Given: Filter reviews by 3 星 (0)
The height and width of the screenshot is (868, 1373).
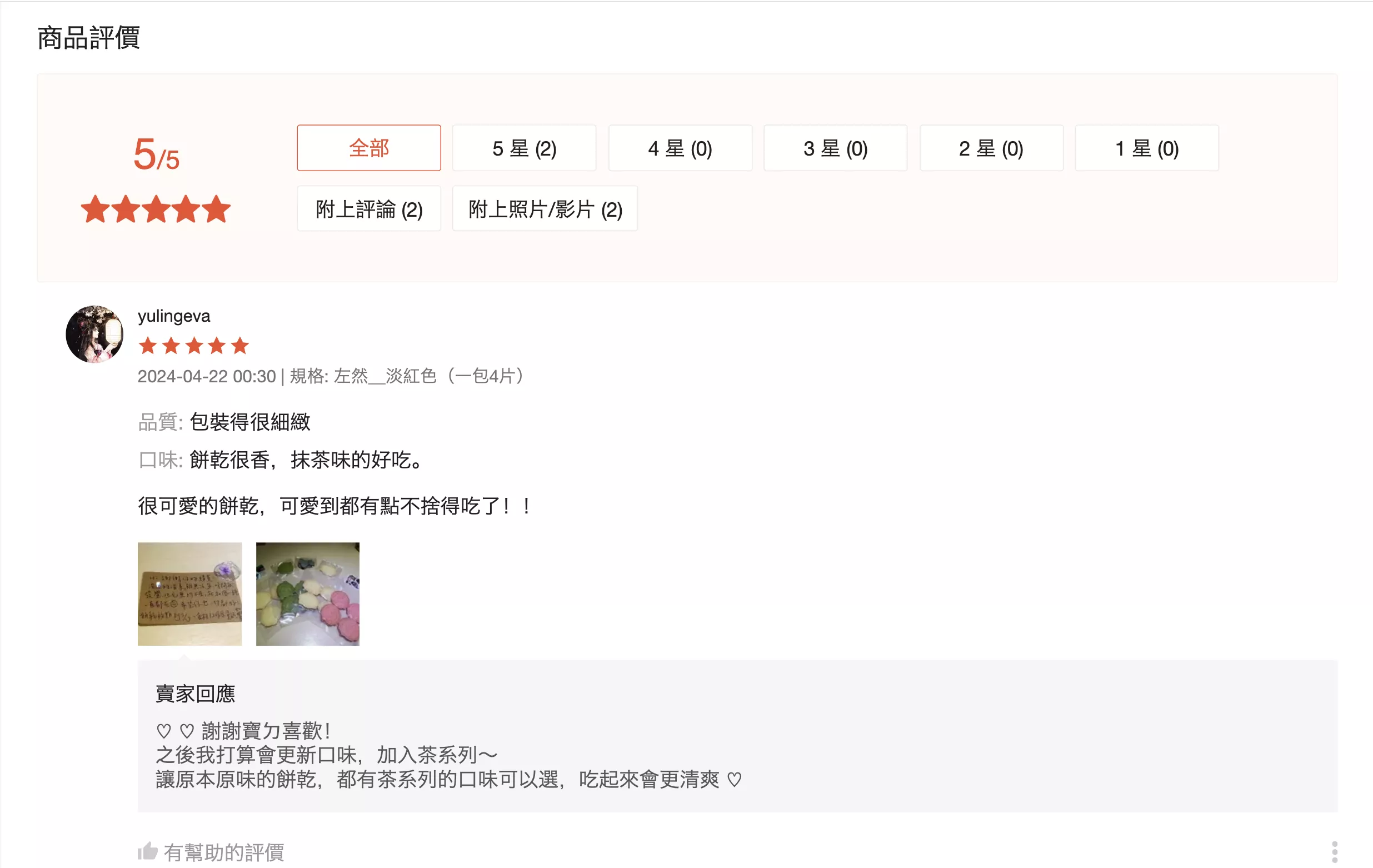Looking at the screenshot, I should (835, 148).
